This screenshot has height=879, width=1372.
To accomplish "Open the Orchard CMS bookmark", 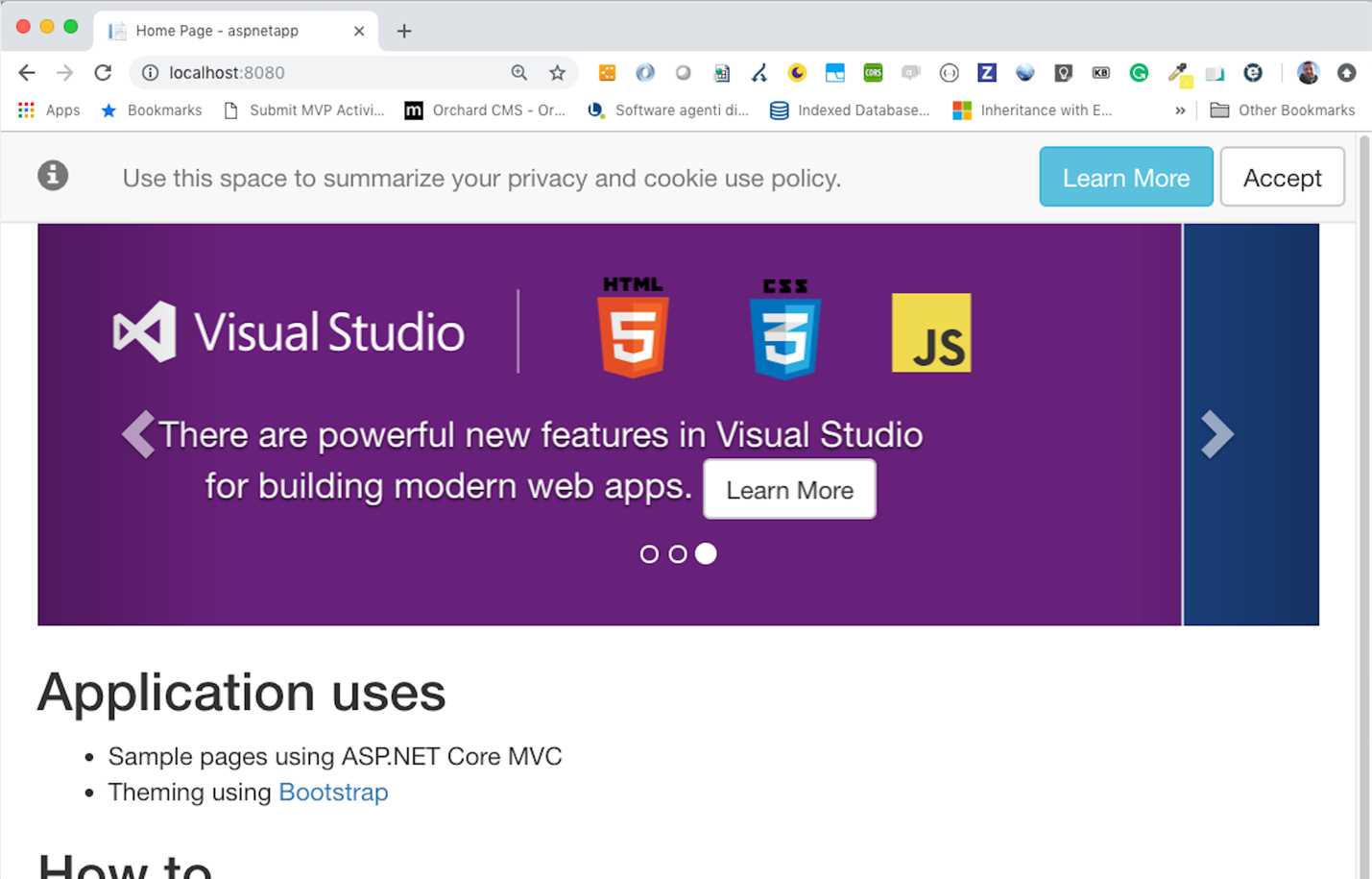I will (x=485, y=110).
